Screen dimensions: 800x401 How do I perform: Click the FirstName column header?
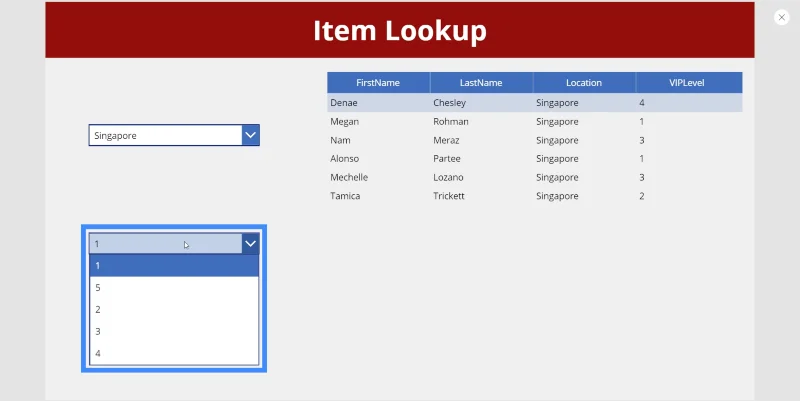click(x=378, y=83)
